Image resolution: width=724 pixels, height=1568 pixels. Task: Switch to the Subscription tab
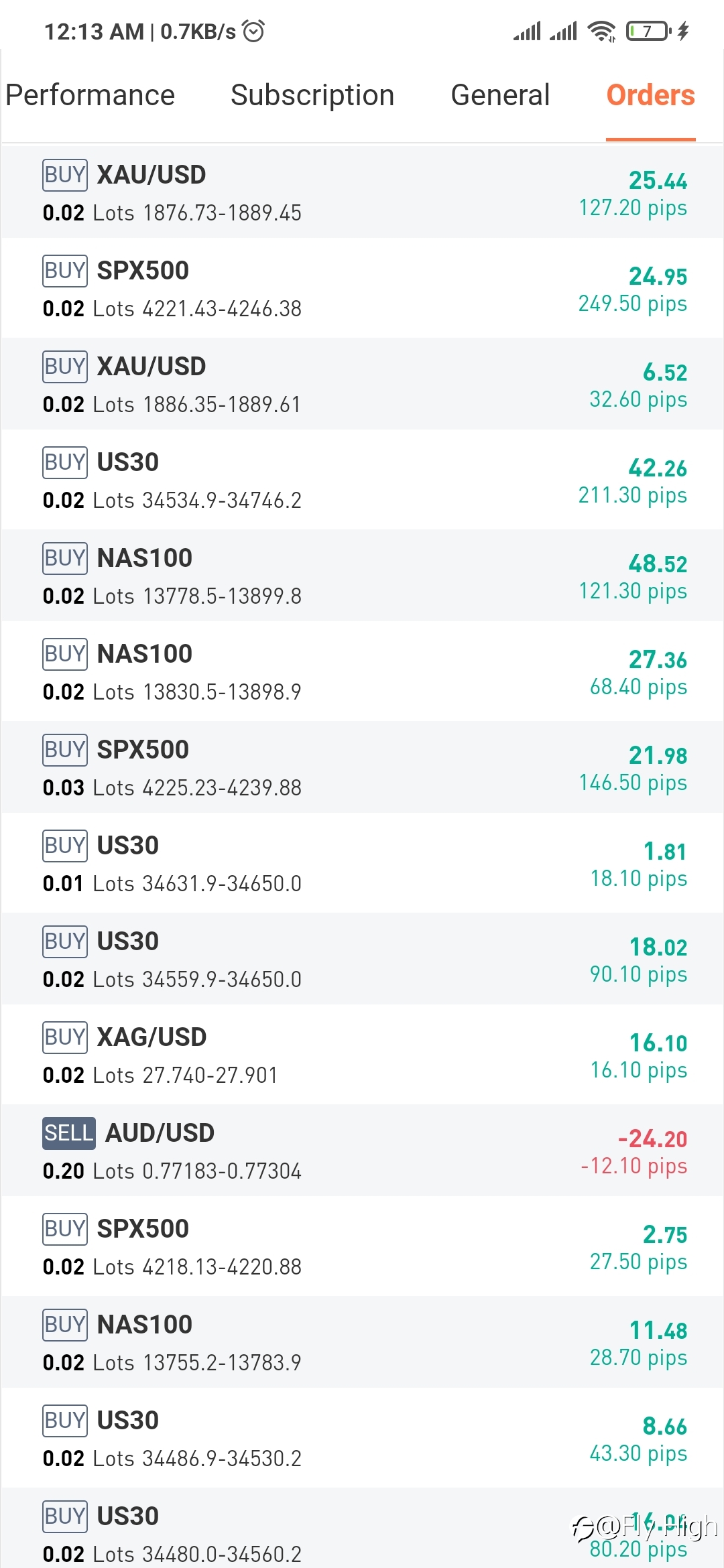[312, 95]
